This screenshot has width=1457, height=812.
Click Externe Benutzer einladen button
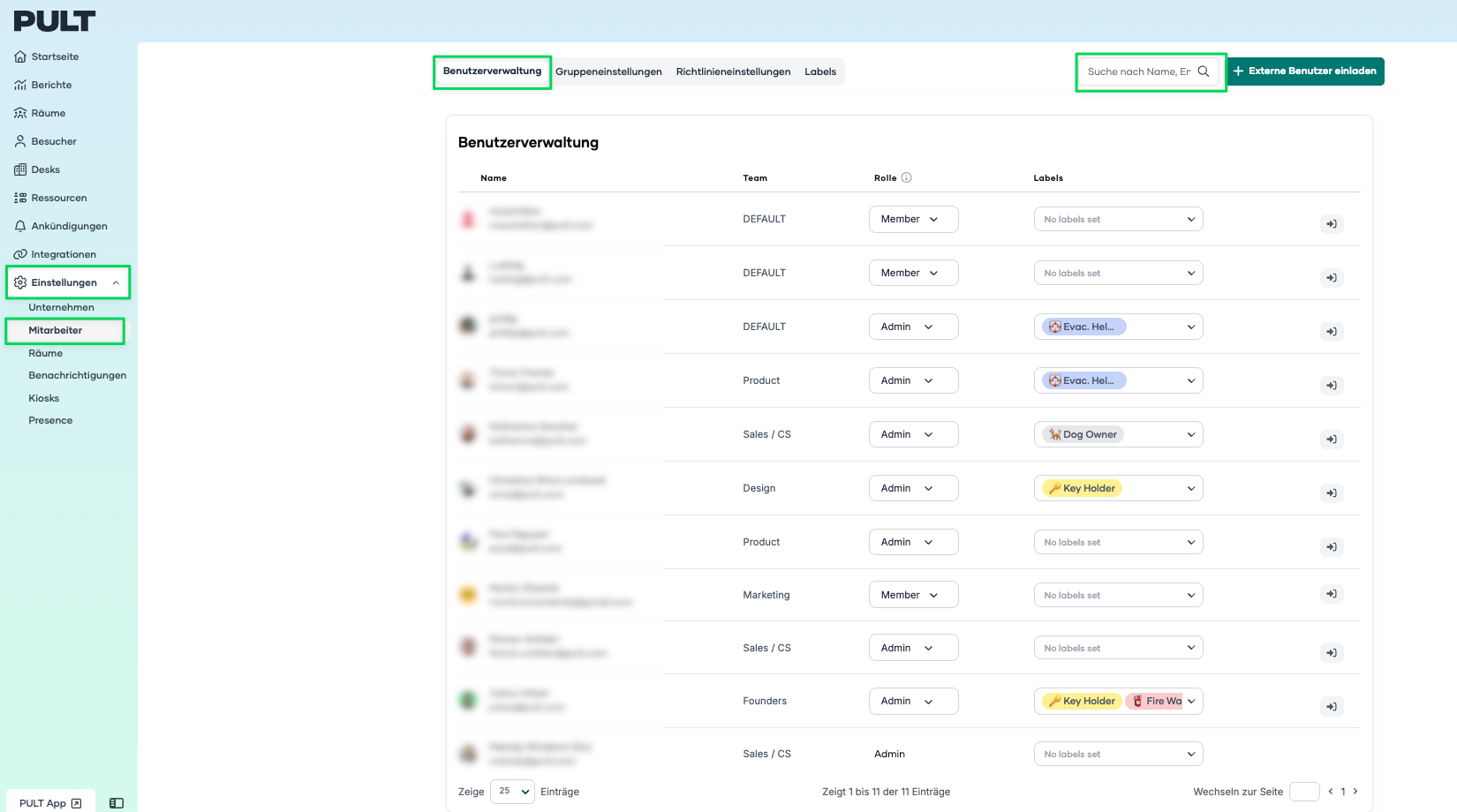(1305, 71)
